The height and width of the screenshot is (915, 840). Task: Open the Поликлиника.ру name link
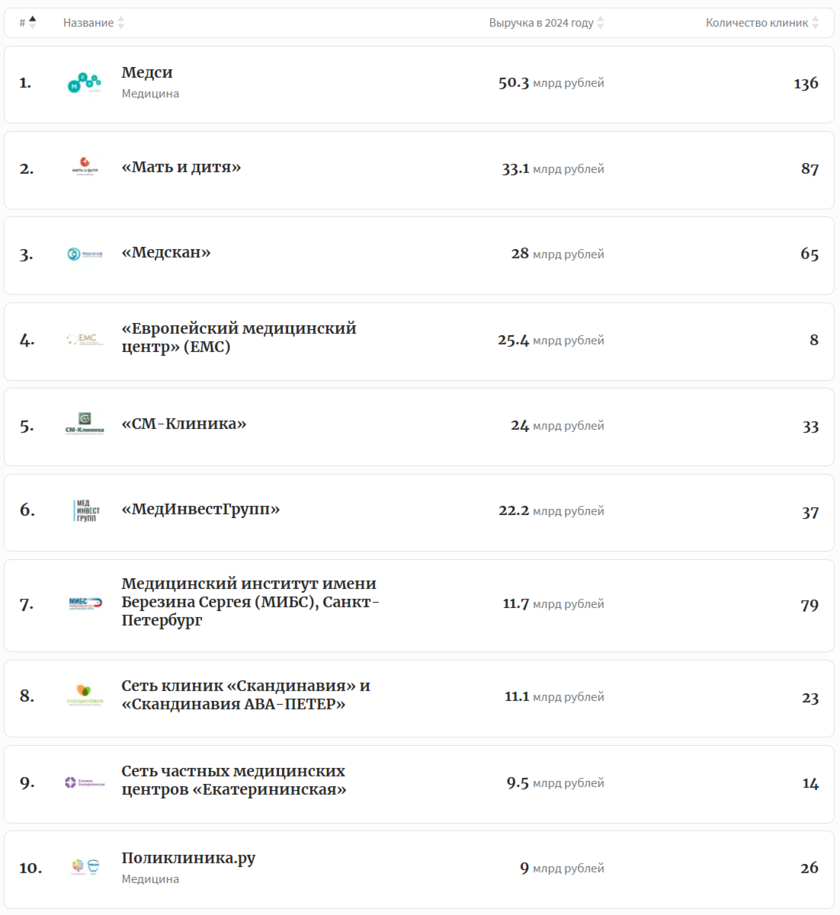[188, 858]
